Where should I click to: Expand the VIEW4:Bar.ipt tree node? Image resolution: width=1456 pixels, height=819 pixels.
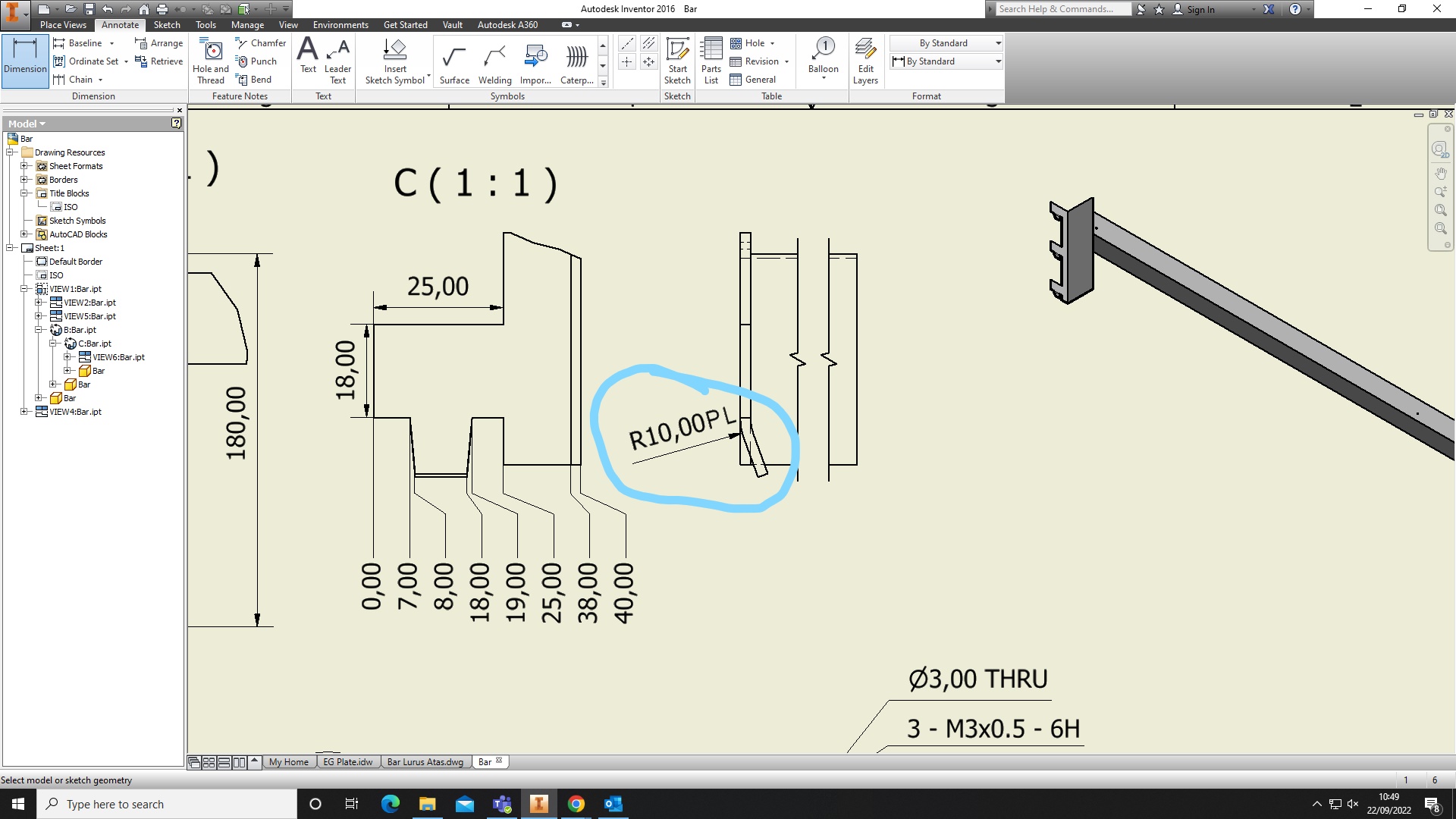[x=24, y=412]
